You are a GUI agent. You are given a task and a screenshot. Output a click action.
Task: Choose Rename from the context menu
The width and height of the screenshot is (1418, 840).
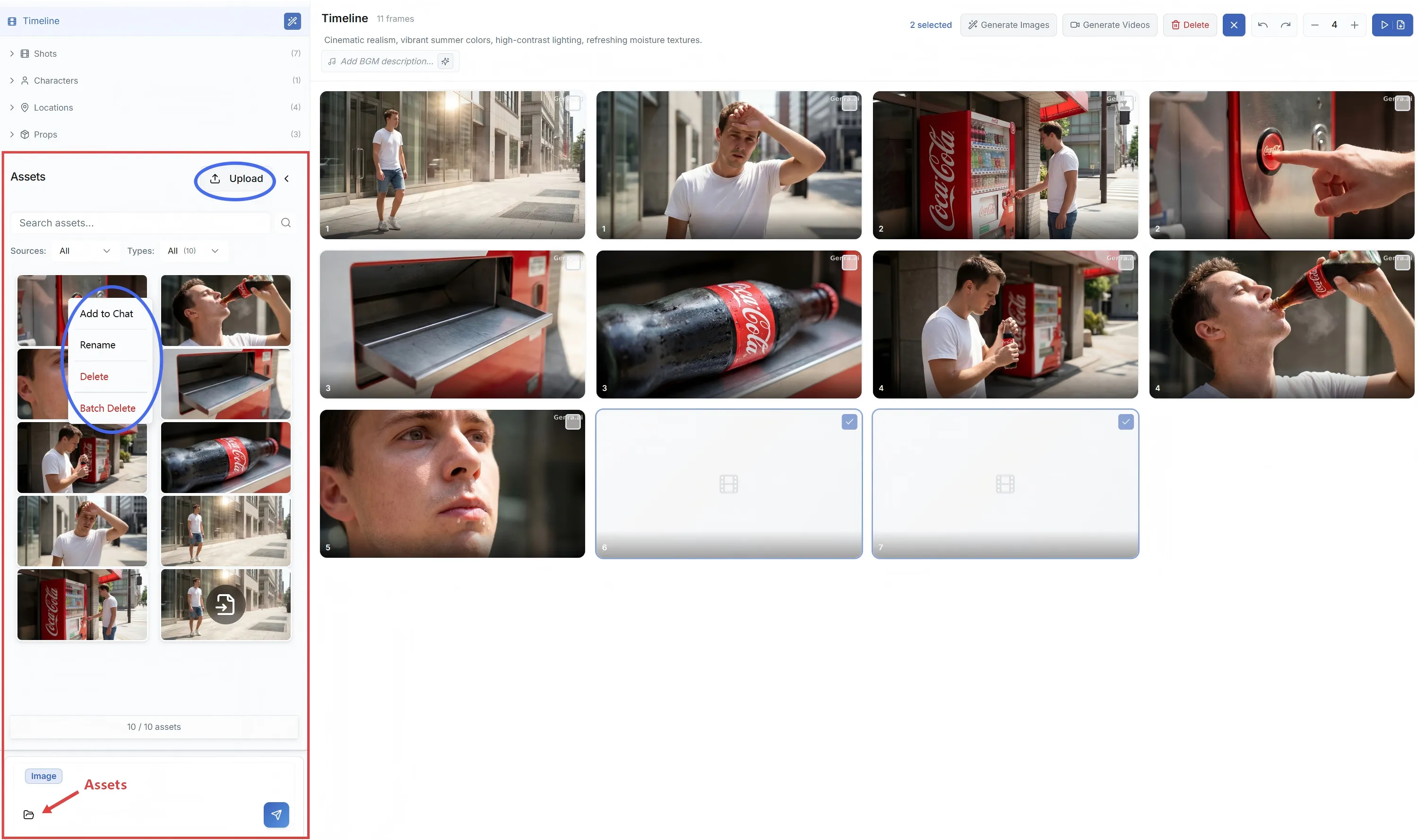[x=97, y=345]
